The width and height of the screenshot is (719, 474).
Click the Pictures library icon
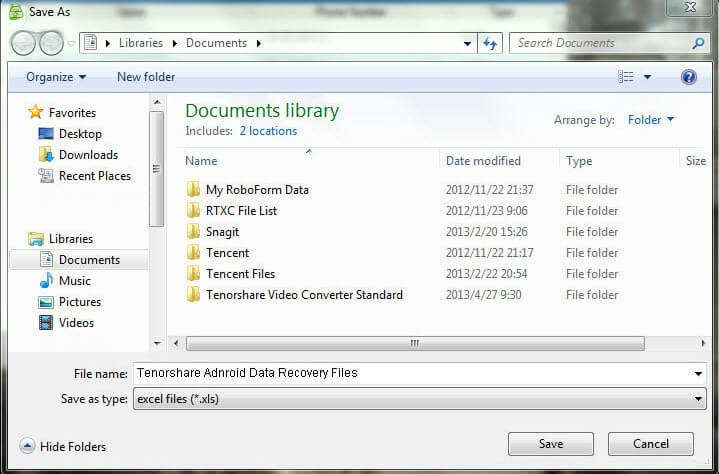click(x=46, y=302)
